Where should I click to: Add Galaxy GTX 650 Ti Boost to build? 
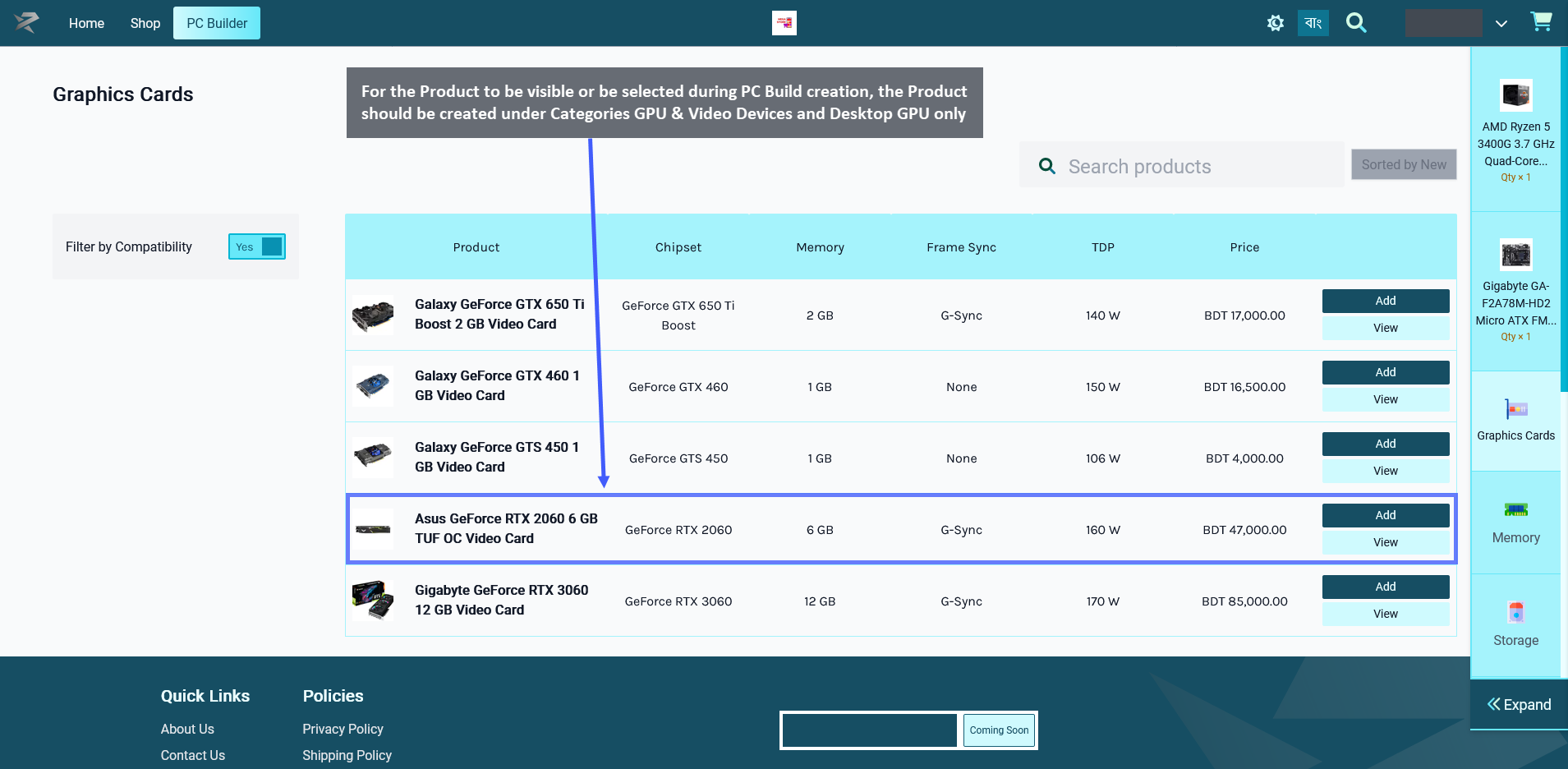pos(1386,301)
